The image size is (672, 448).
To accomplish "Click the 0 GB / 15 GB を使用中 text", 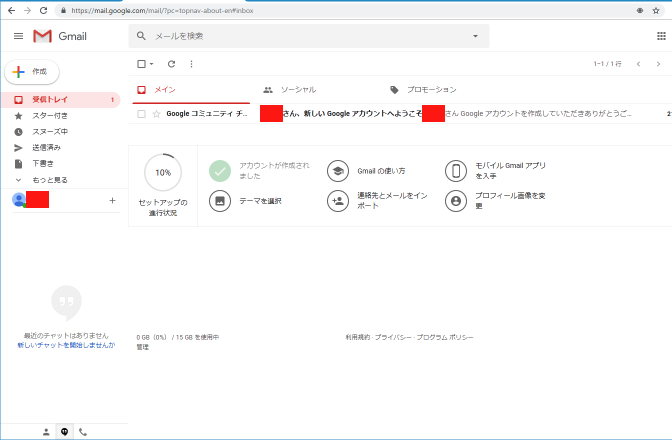I will (177, 337).
